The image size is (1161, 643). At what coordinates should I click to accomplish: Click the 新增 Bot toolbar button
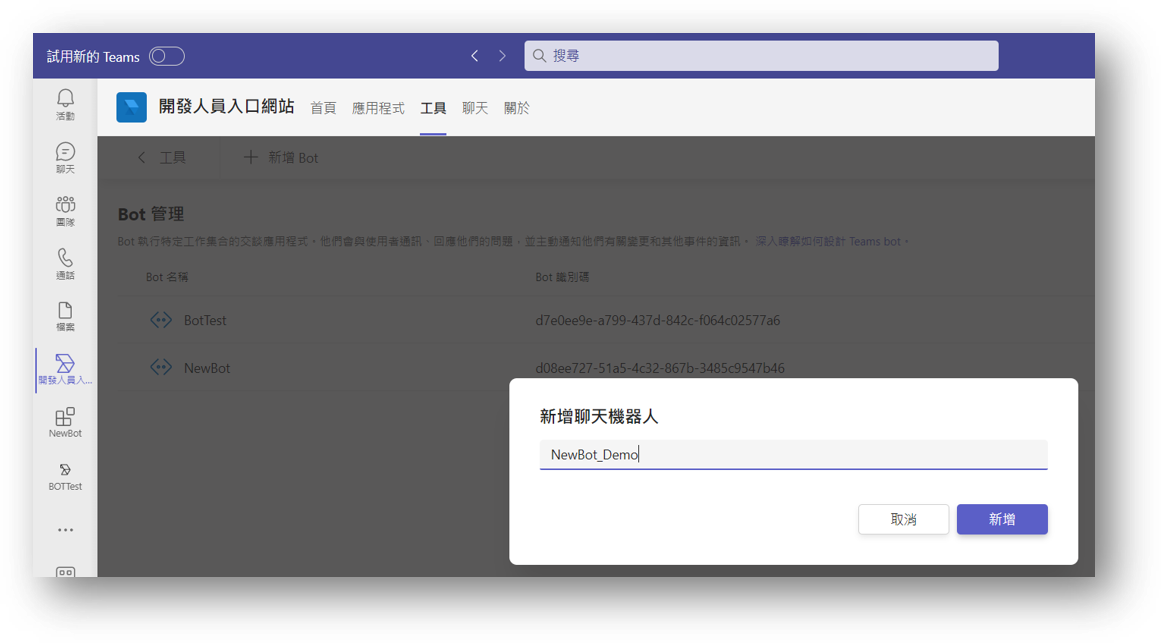281,158
